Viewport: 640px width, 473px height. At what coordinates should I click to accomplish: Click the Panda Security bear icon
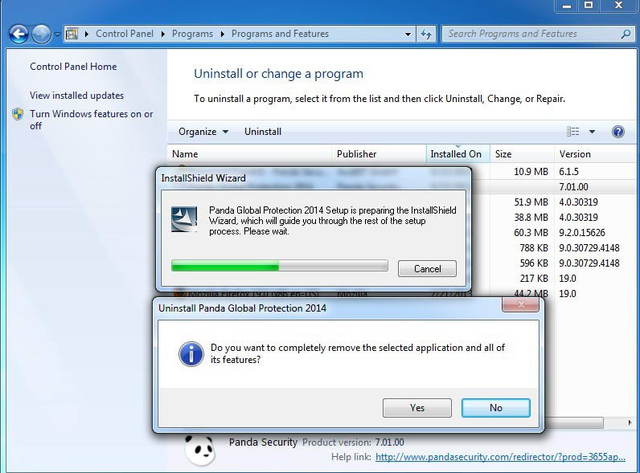pos(199,450)
